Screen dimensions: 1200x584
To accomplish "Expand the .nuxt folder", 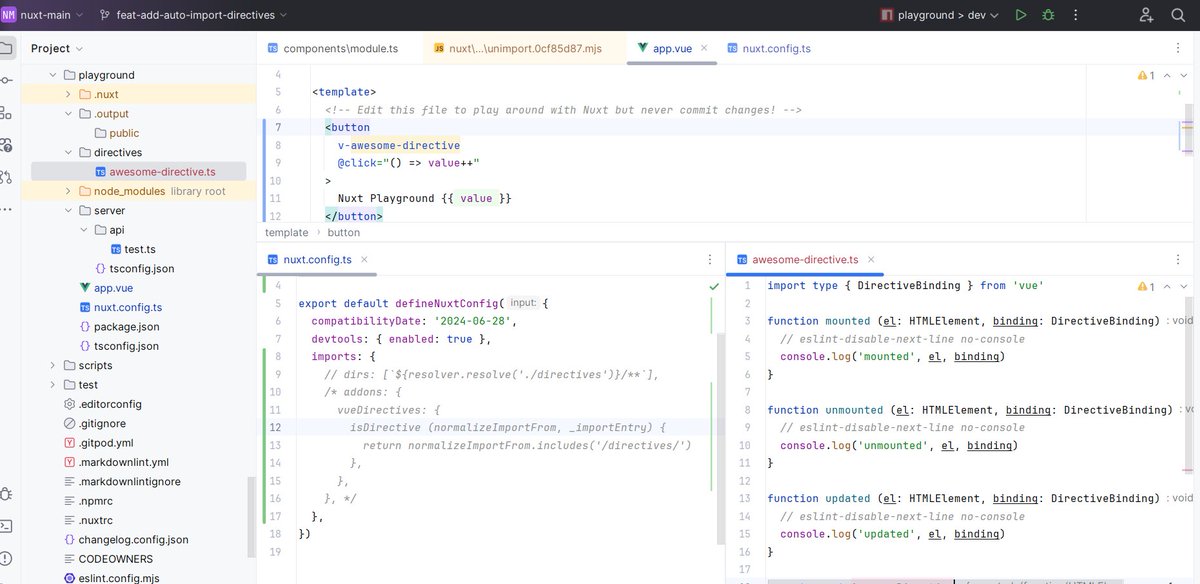I will tap(69, 94).
